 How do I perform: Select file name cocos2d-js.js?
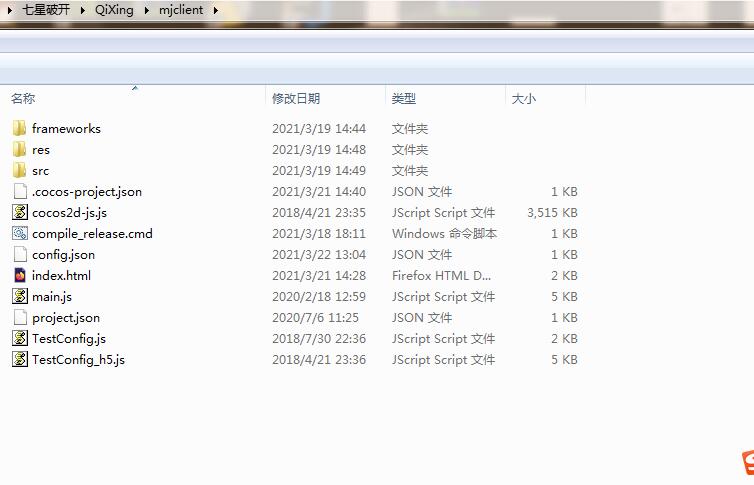(x=70, y=212)
